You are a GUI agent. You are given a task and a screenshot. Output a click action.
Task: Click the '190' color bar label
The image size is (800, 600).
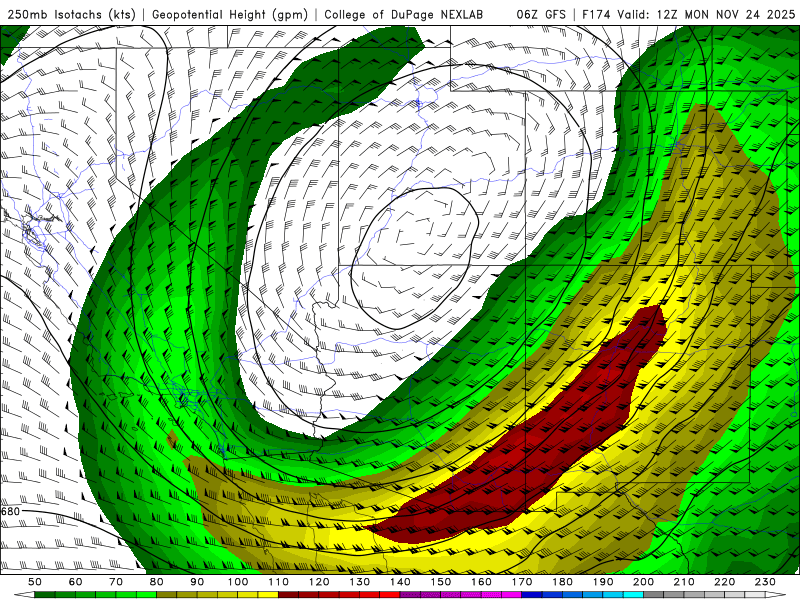coord(603,582)
